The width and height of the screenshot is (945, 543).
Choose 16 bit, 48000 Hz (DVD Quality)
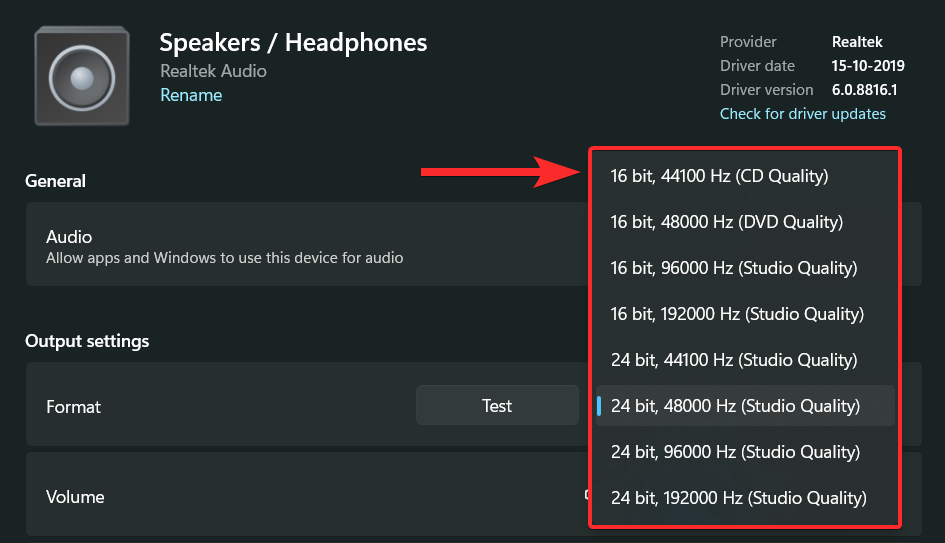(726, 222)
